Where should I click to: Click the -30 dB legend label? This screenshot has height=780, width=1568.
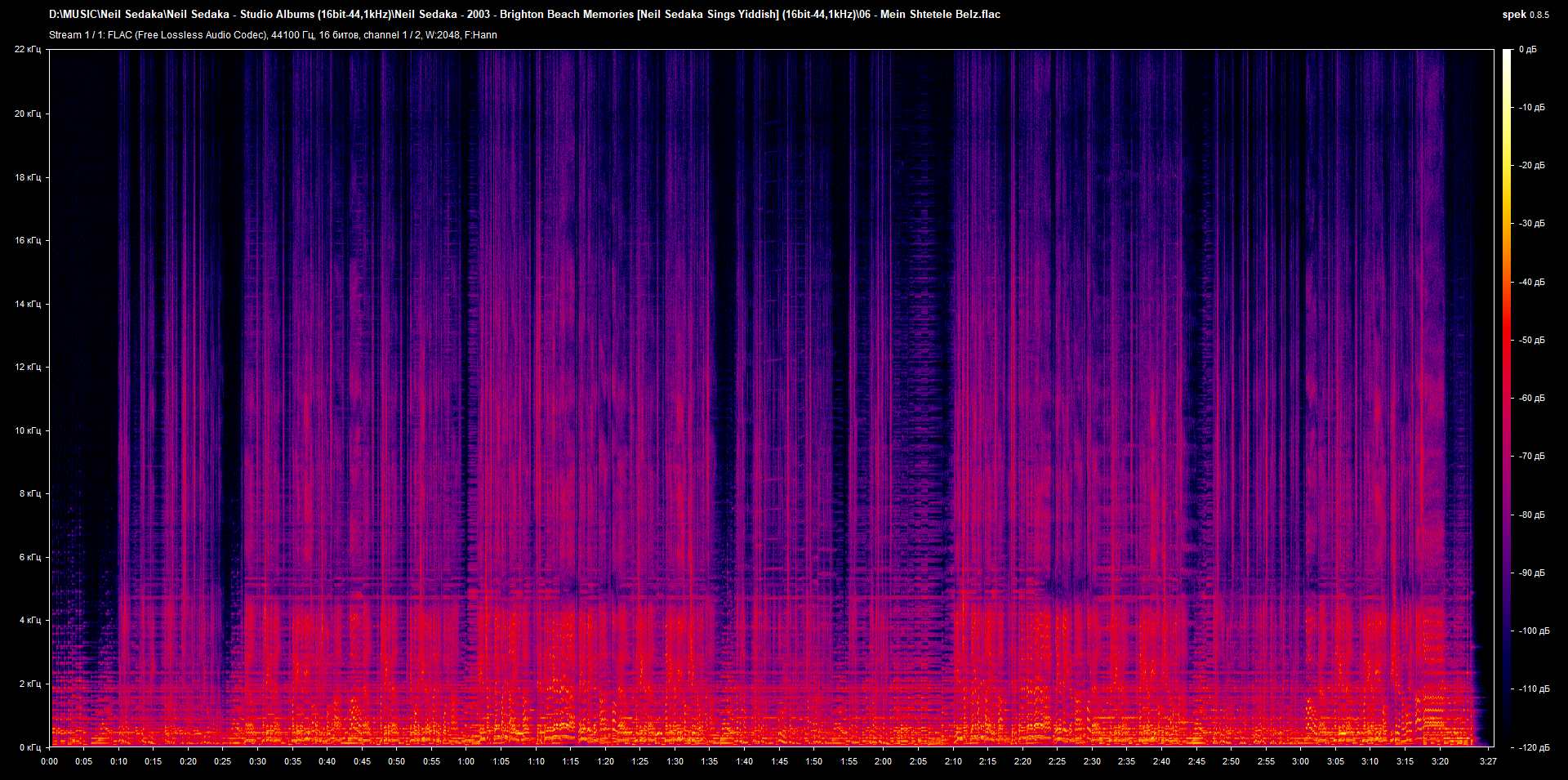[x=1532, y=224]
